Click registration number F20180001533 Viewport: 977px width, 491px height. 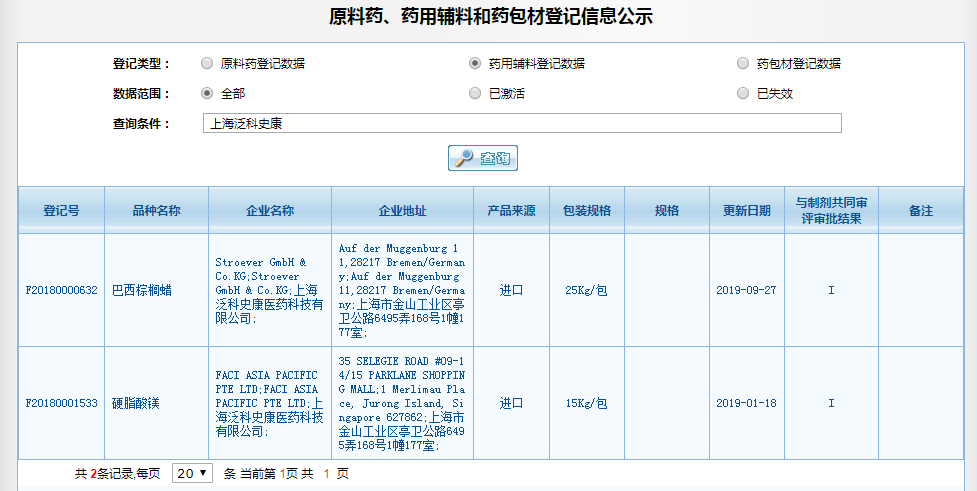(x=61, y=403)
